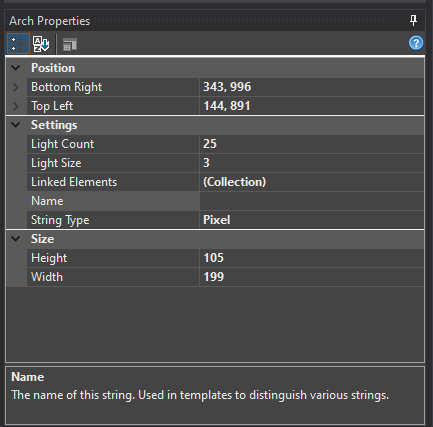
Task: Expand the Top Left property
Action: [x=16, y=106]
